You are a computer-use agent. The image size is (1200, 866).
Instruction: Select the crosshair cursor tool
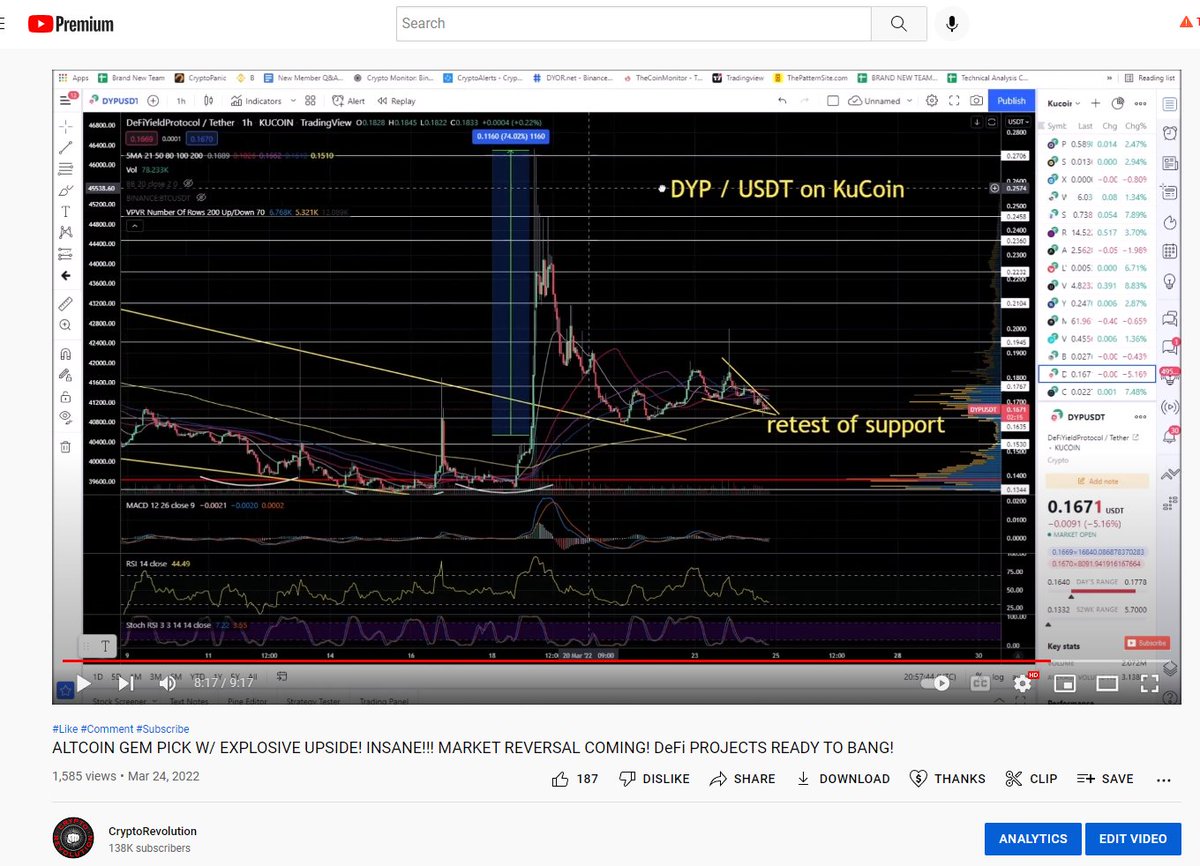(x=66, y=126)
